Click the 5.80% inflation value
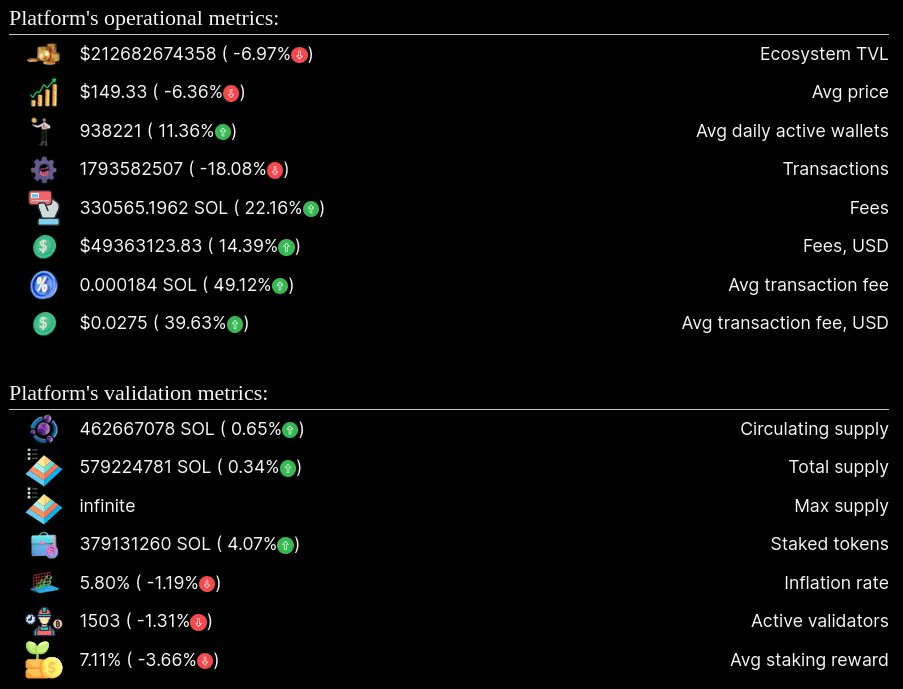The image size is (903, 689). tap(105, 583)
